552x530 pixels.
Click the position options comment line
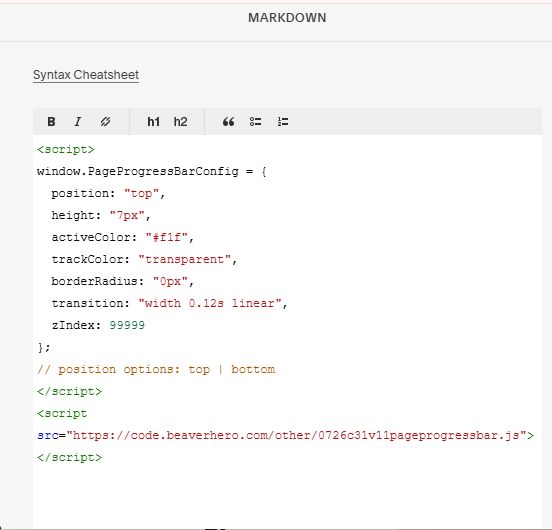click(156, 370)
